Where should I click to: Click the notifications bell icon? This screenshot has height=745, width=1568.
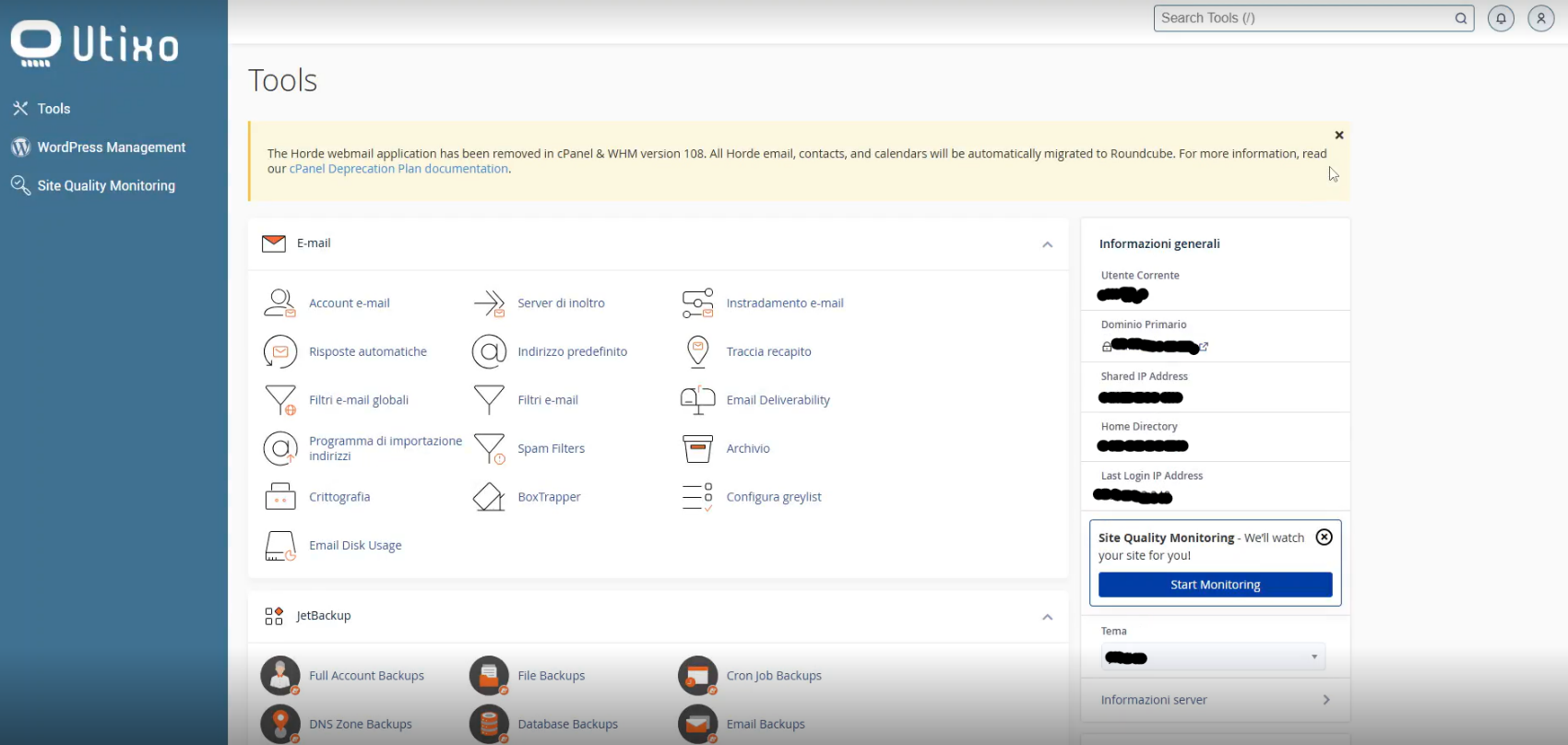click(1501, 18)
